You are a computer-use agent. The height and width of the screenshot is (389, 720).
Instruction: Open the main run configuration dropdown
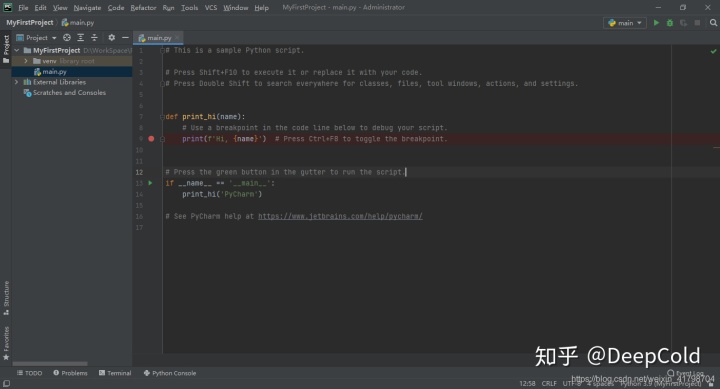pos(624,23)
